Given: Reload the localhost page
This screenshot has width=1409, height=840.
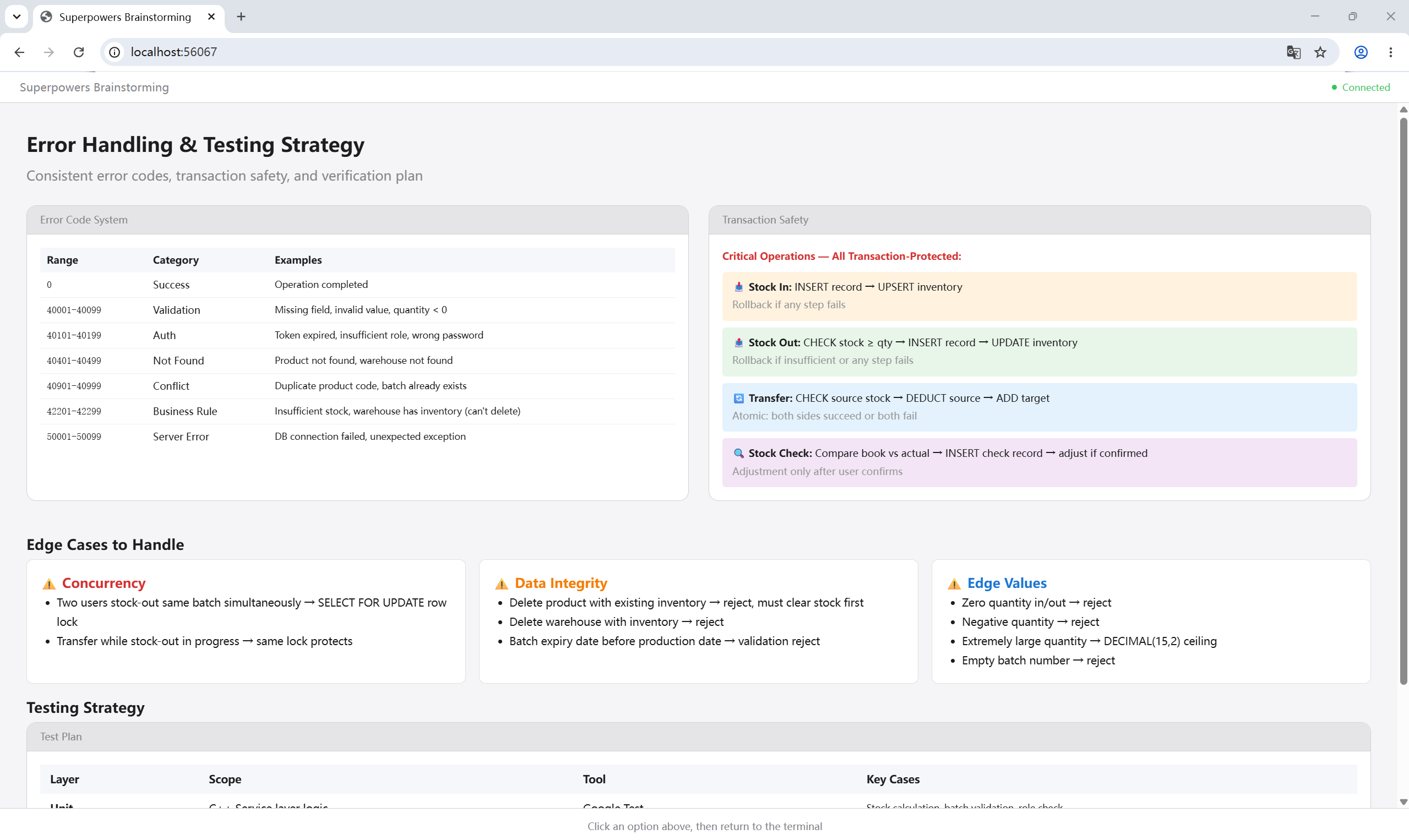Looking at the screenshot, I should tap(79, 52).
